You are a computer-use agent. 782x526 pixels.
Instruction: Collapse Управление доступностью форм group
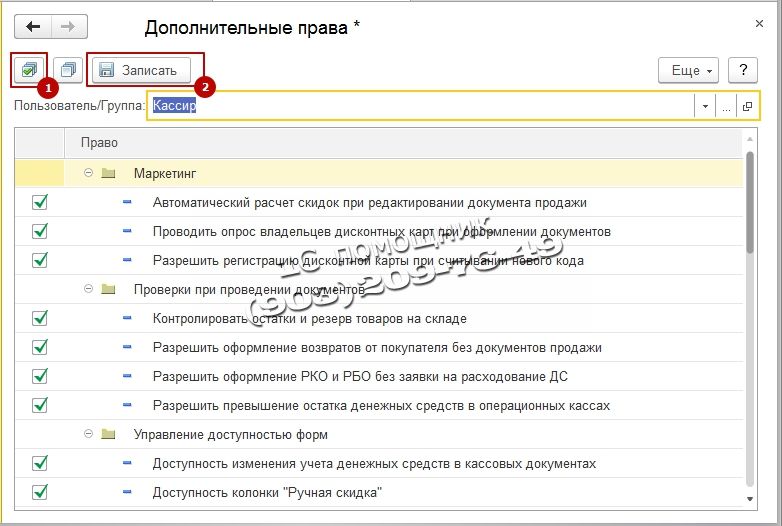[89, 434]
